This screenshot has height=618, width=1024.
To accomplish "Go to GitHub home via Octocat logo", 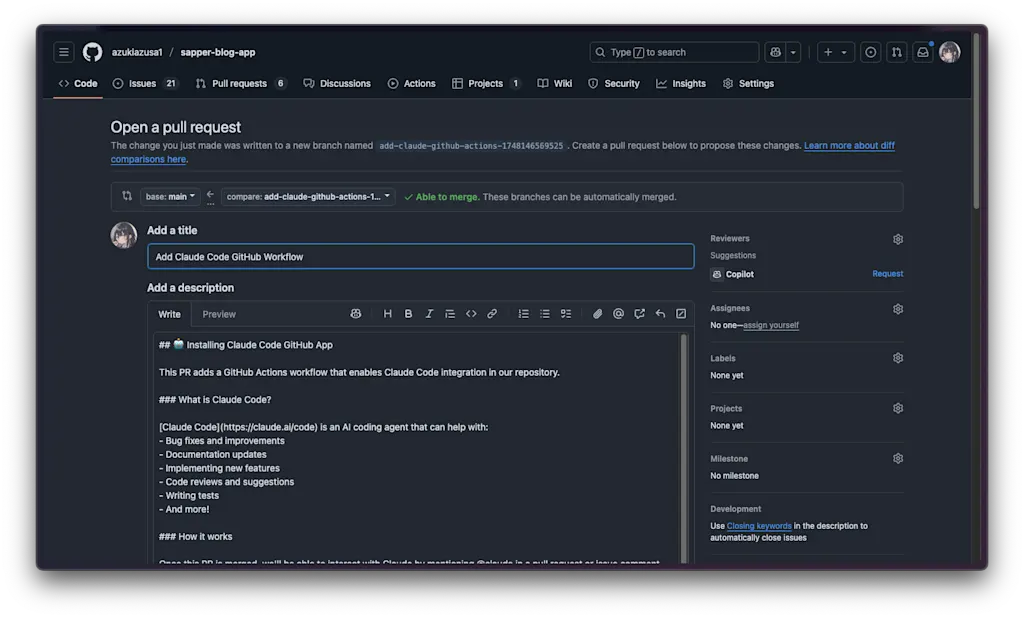I will coord(92,52).
